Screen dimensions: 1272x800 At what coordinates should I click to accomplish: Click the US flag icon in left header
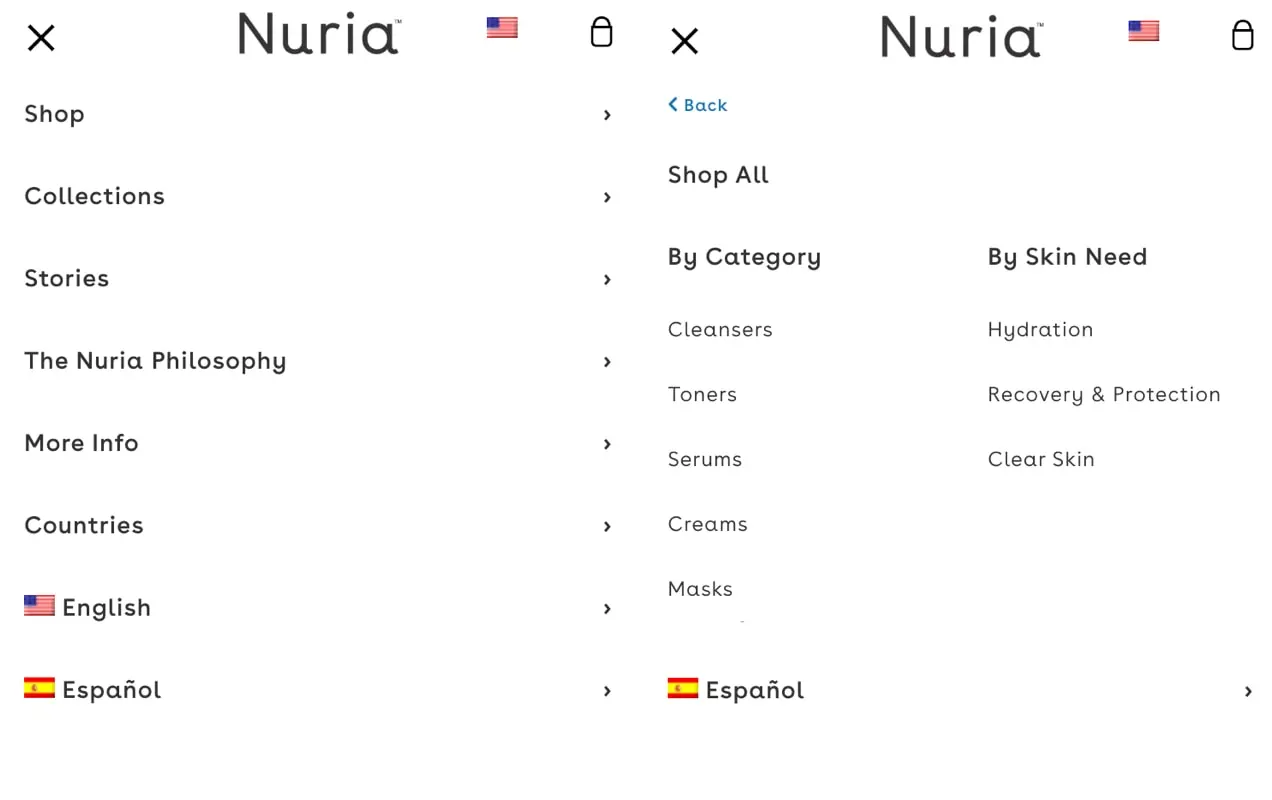point(502,28)
